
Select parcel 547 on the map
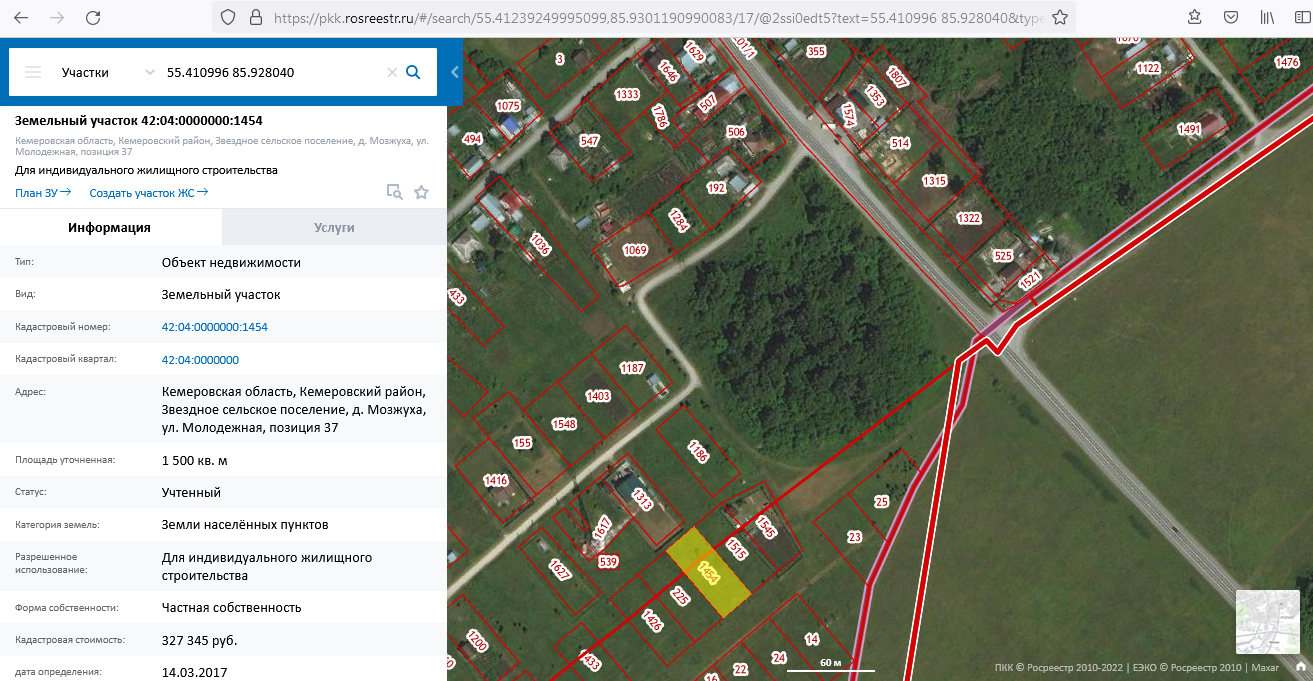[589, 141]
